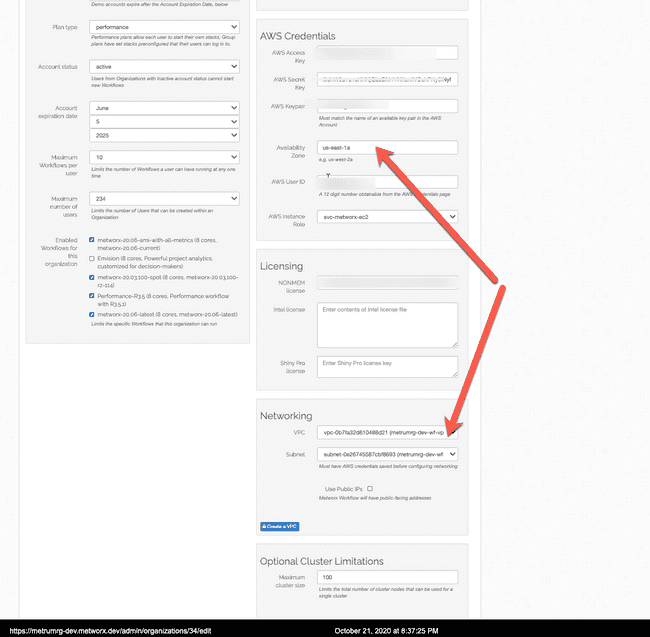Click the Licensing section heading

pyautogui.click(x=281, y=266)
